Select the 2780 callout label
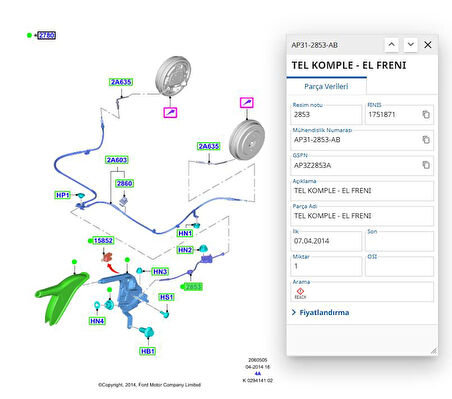The height and width of the screenshot is (399, 452). click(x=47, y=35)
